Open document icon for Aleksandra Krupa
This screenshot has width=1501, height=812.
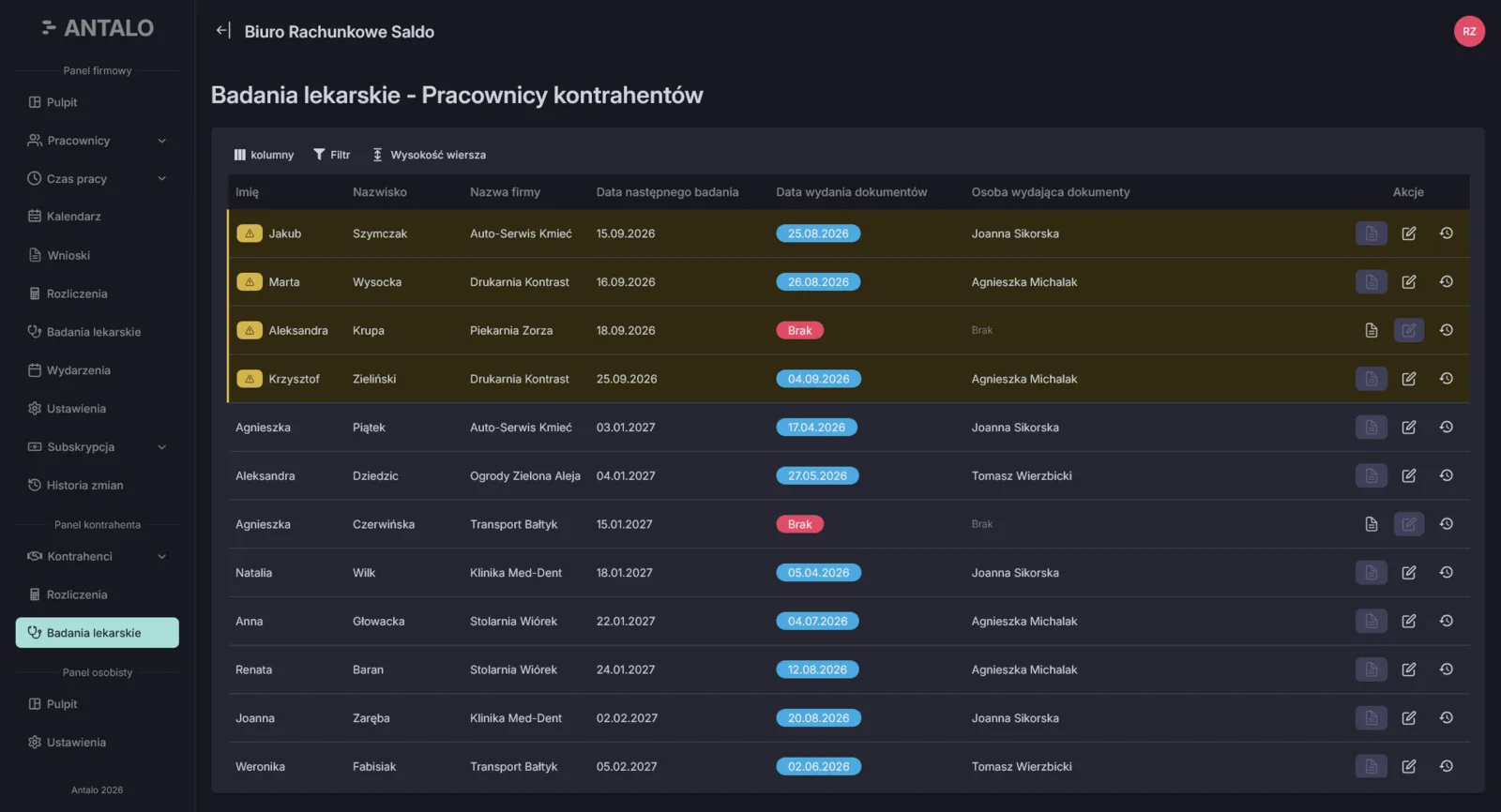1371,330
